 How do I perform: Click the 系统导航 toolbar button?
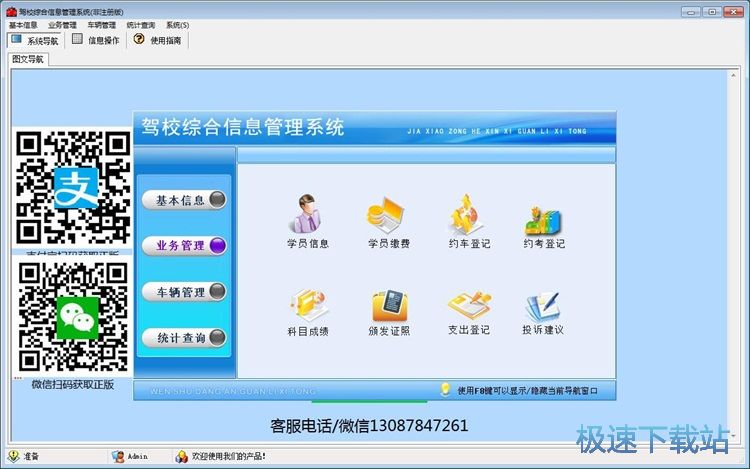34,40
